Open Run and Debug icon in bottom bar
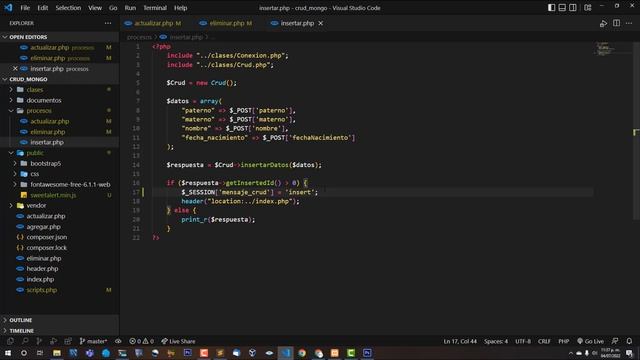The image size is (640, 360). (x=53, y=341)
